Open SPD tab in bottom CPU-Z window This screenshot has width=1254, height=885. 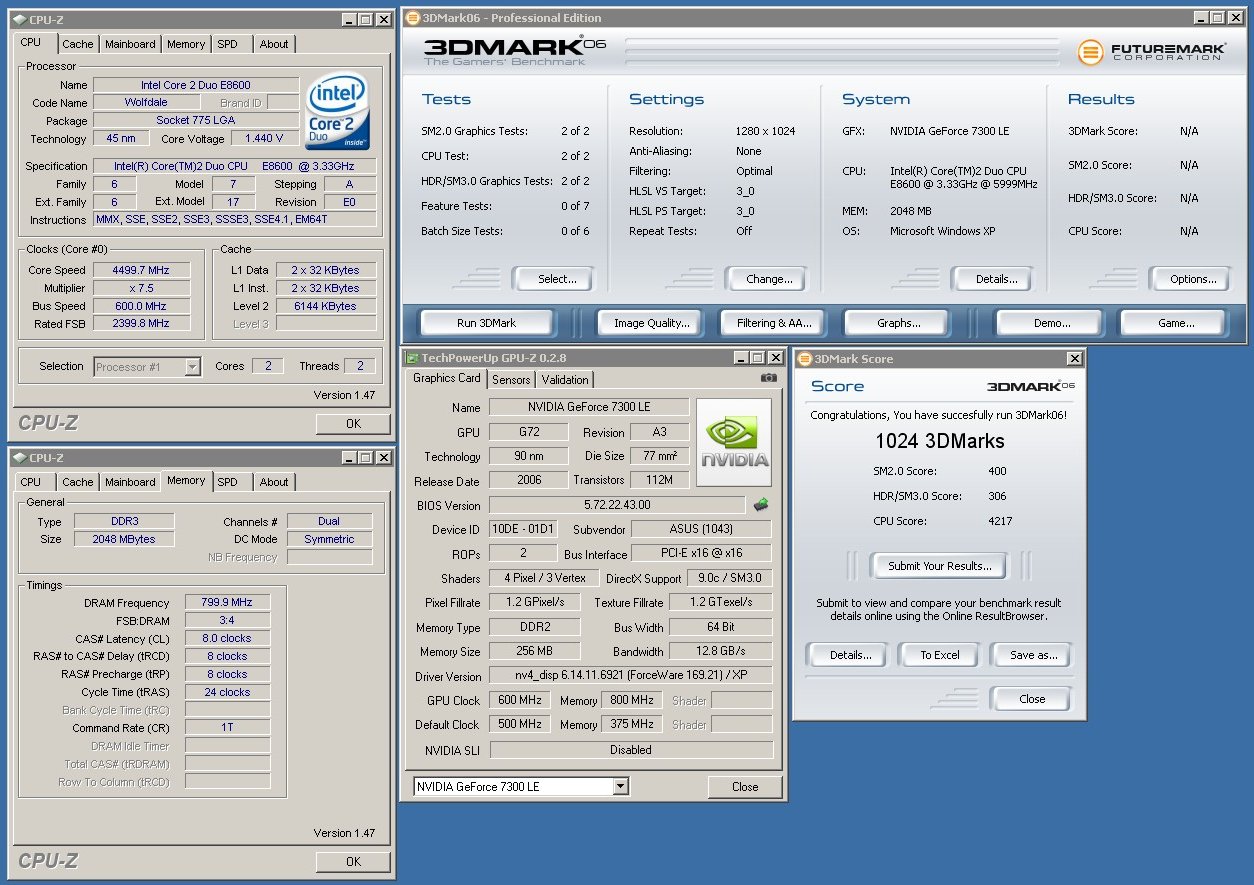click(x=228, y=482)
